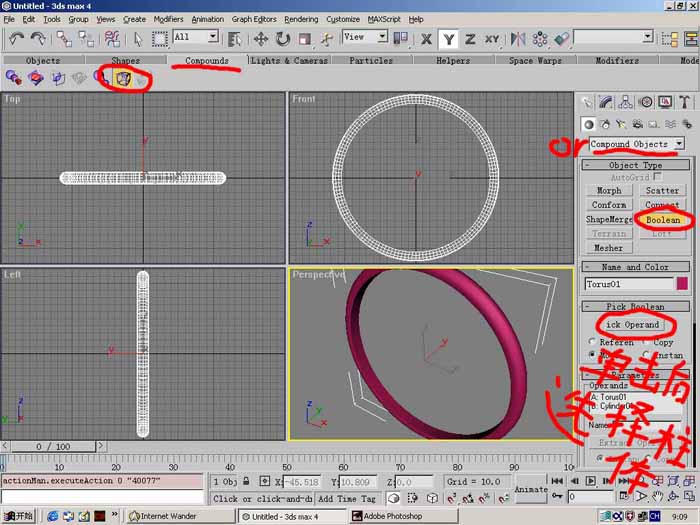Image resolution: width=700 pixels, height=525 pixels.
Task: Click the Scatter object type button
Action: [662, 191]
